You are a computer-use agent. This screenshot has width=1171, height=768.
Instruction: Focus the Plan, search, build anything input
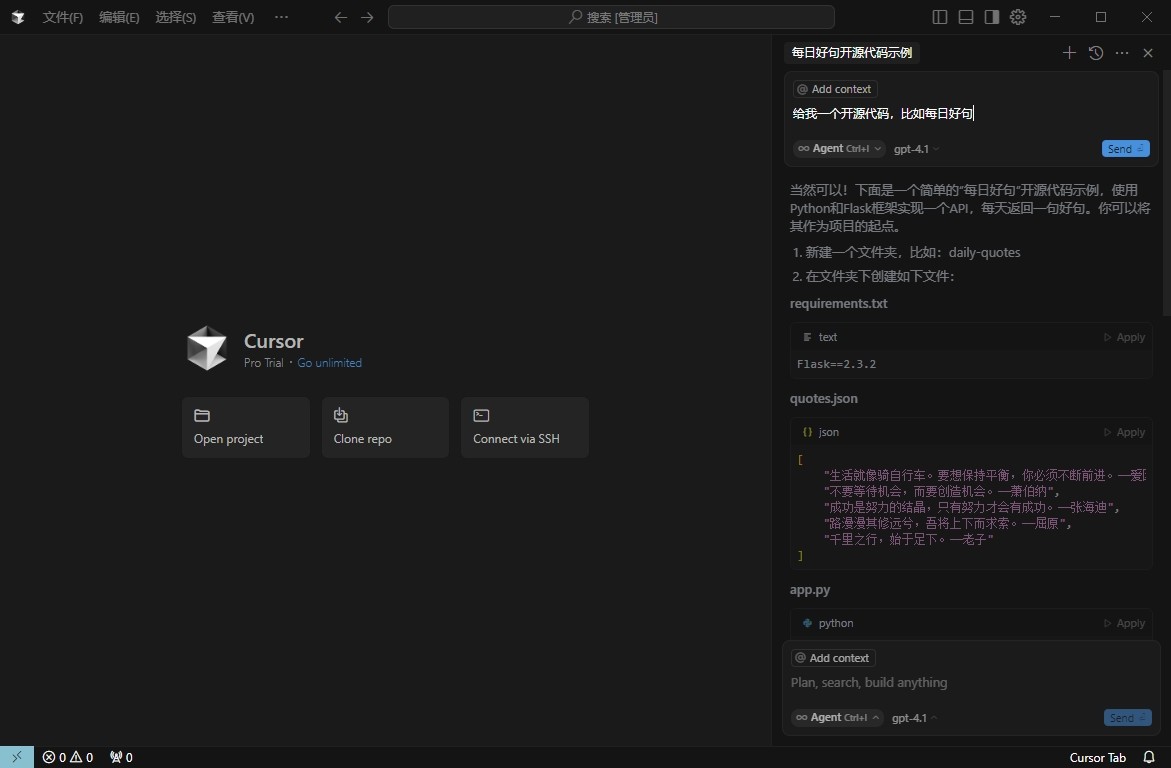(x=969, y=683)
